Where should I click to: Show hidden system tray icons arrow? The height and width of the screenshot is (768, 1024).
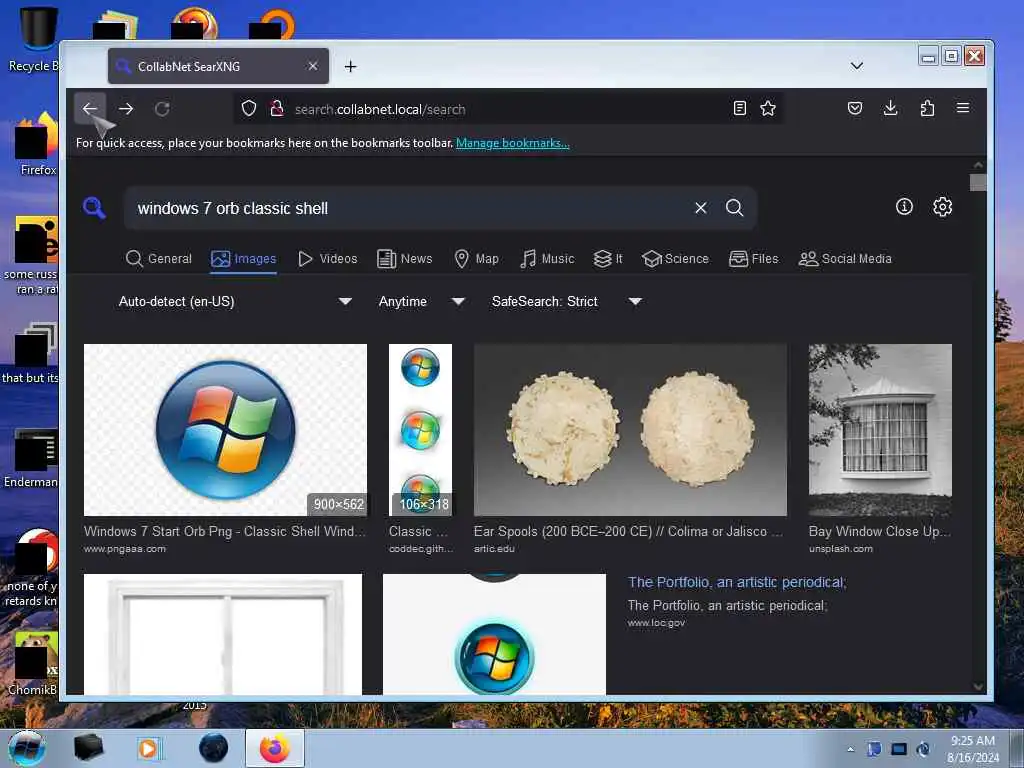click(x=850, y=749)
